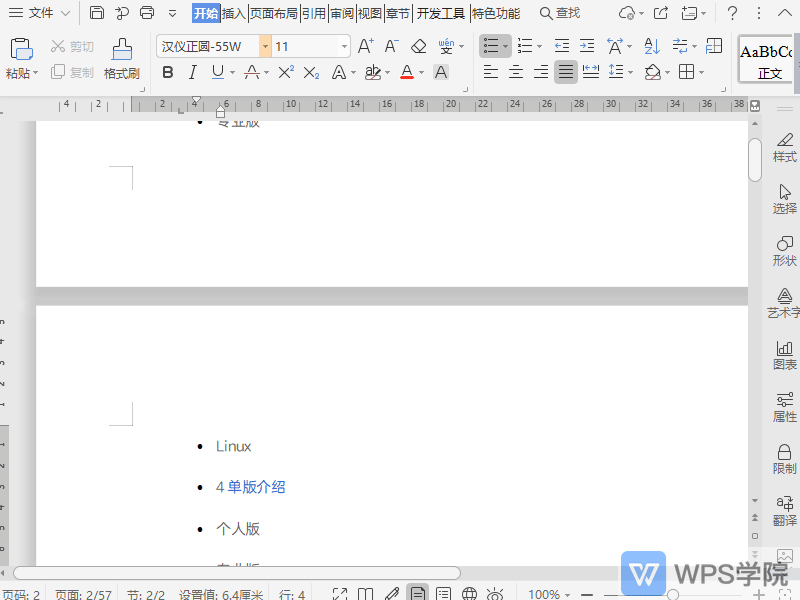Open the 文件 file menu dropdown

coord(39,13)
